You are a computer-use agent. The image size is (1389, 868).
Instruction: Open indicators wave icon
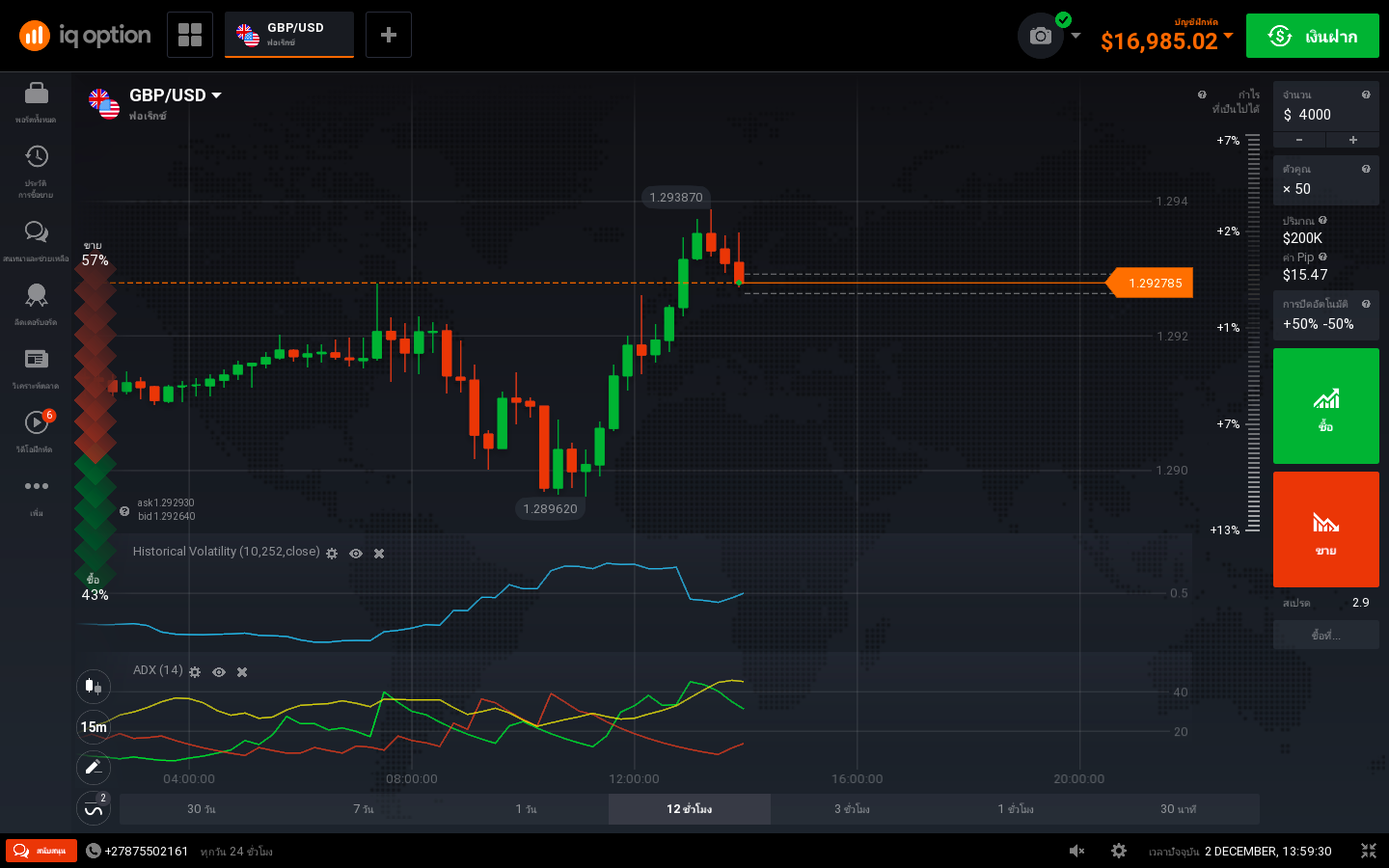point(94,809)
